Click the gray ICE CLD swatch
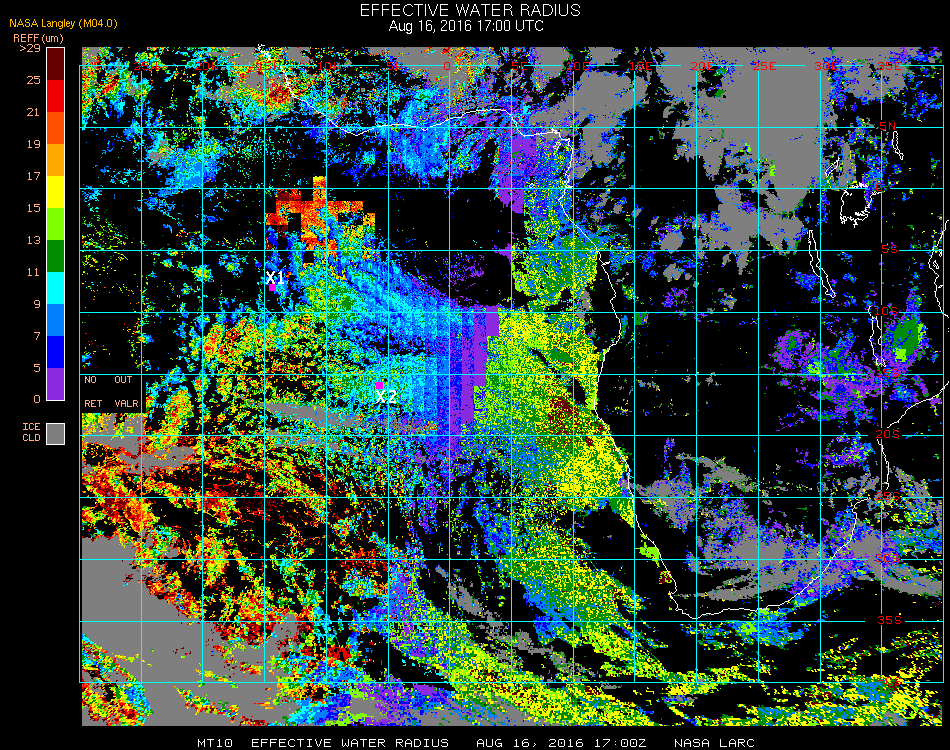 click(x=56, y=434)
